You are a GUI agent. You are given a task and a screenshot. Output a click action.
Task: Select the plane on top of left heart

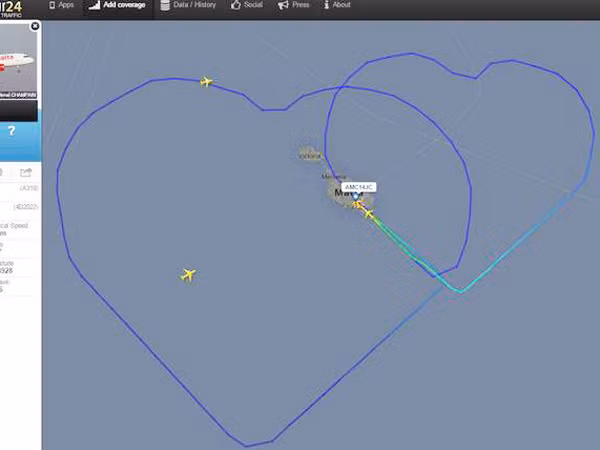(206, 82)
